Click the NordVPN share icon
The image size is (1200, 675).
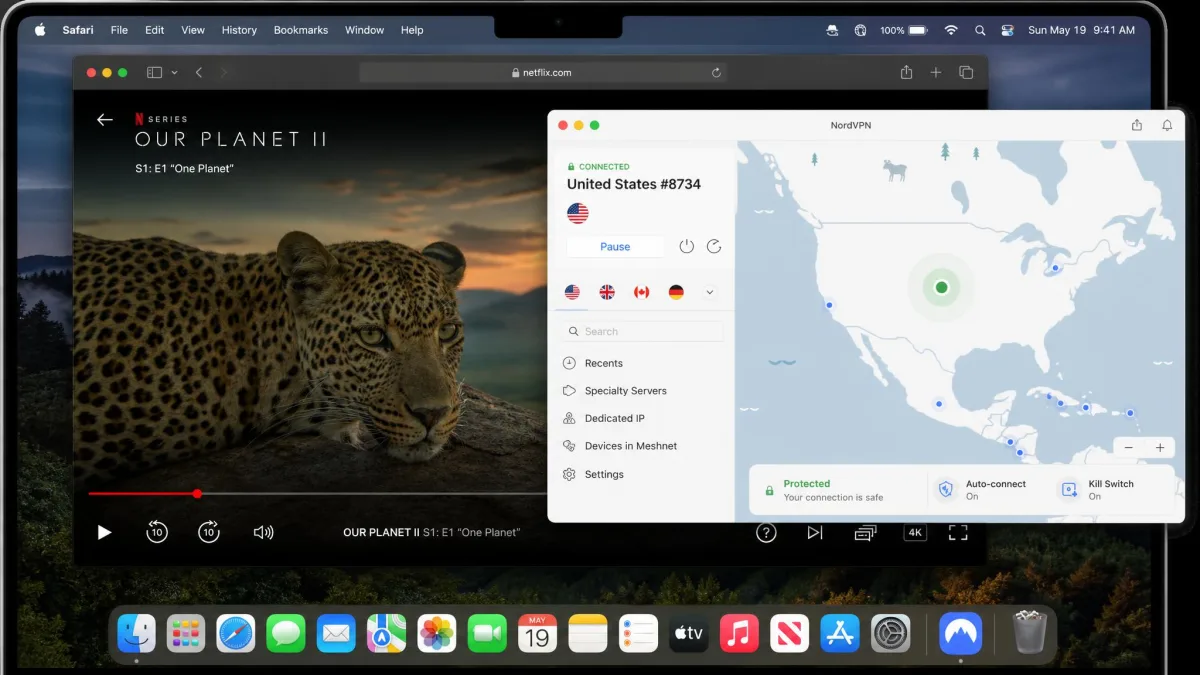click(1137, 125)
